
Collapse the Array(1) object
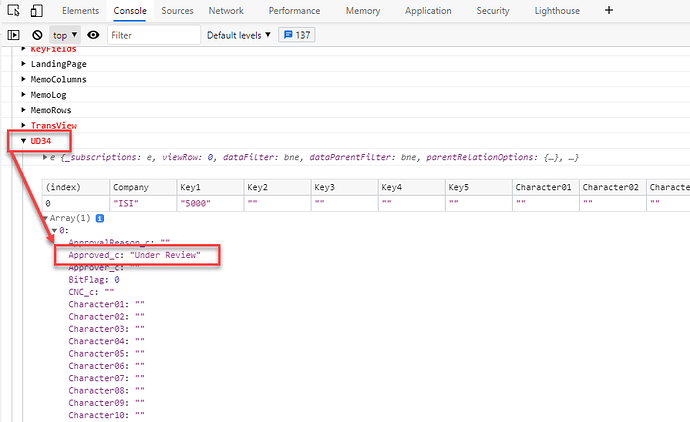click(x=45, y=217)
